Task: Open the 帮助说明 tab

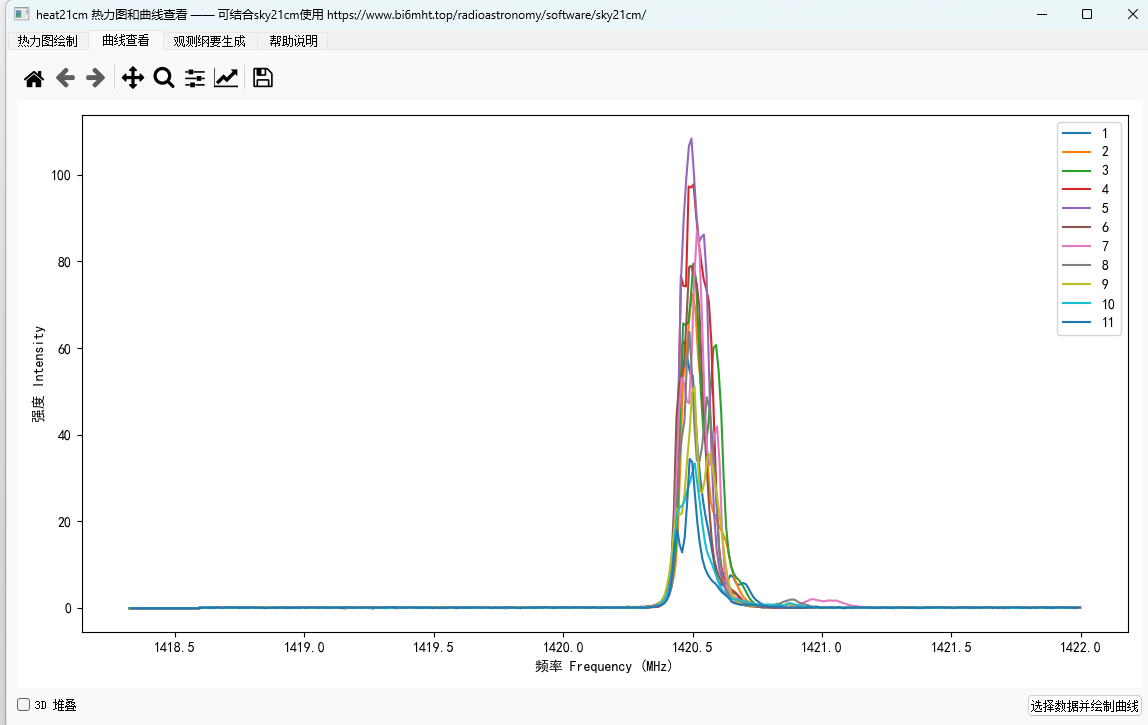Action: (293, 41)
